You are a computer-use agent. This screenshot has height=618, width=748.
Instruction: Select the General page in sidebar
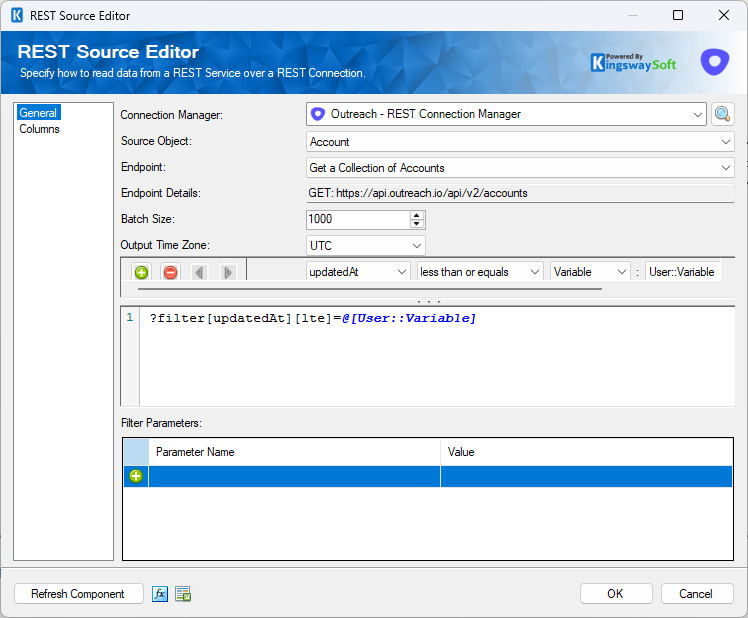(38, 113)
